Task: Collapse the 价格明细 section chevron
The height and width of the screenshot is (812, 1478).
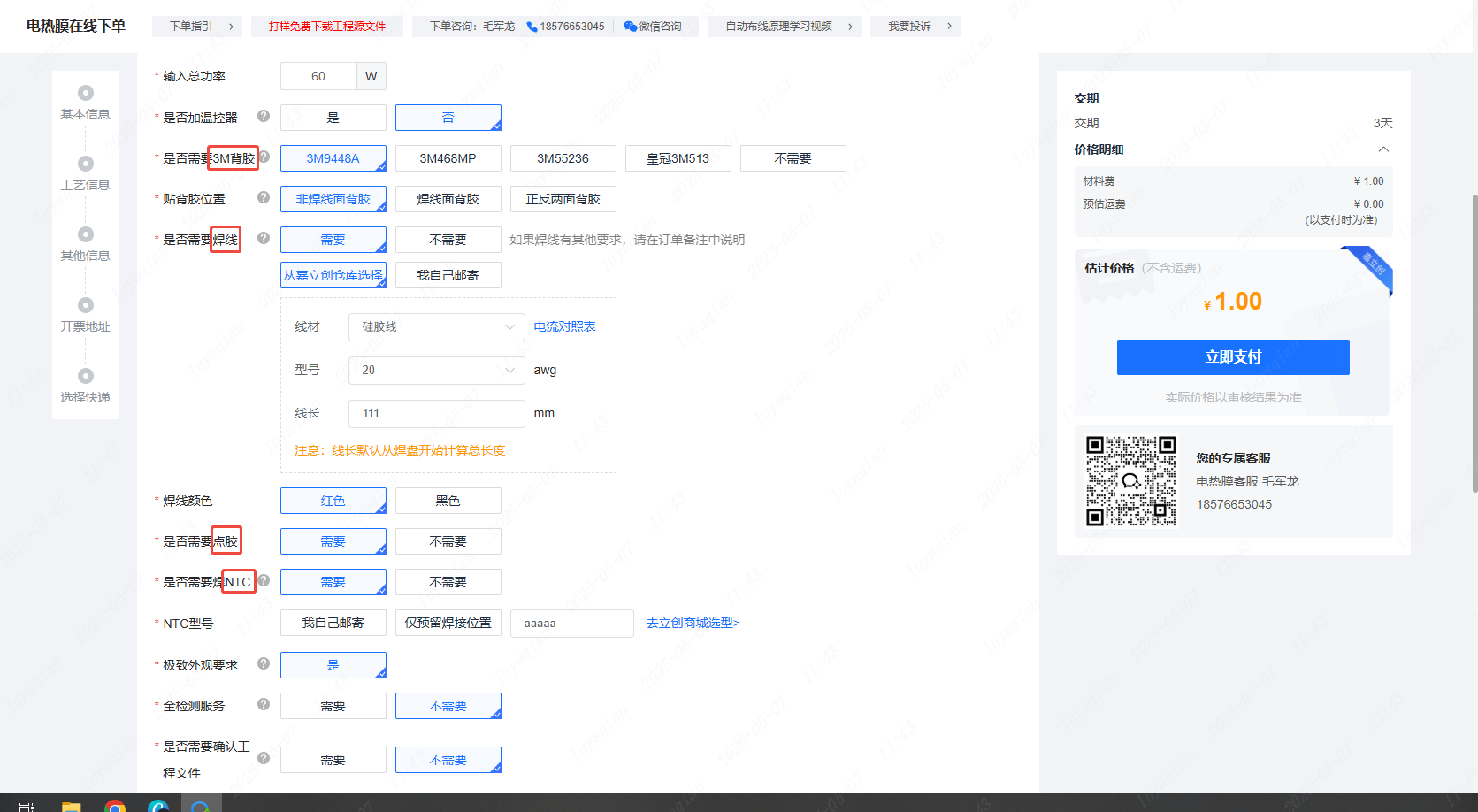Action: pyautogui.click(x=1383, y=149)
